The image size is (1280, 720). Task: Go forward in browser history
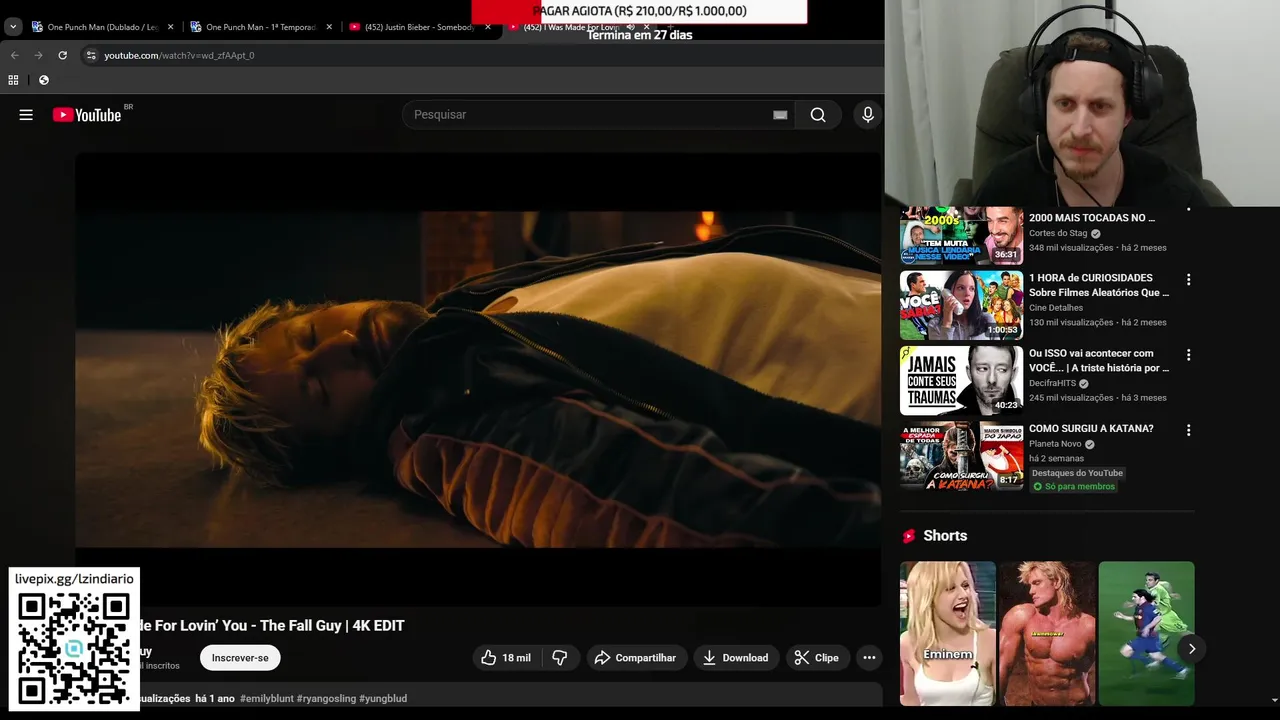click(x=38, y=55)
